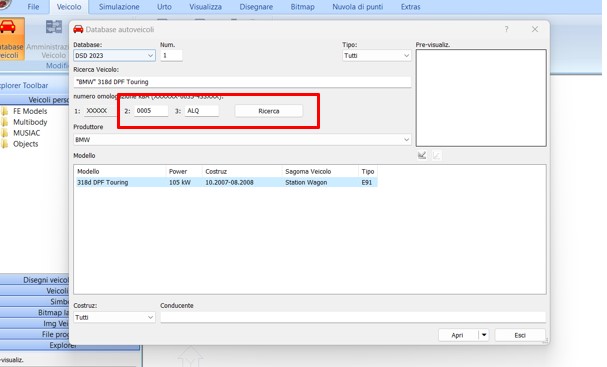
Task: Click the FE Models folder icon
Action: [x=5, y=111]
